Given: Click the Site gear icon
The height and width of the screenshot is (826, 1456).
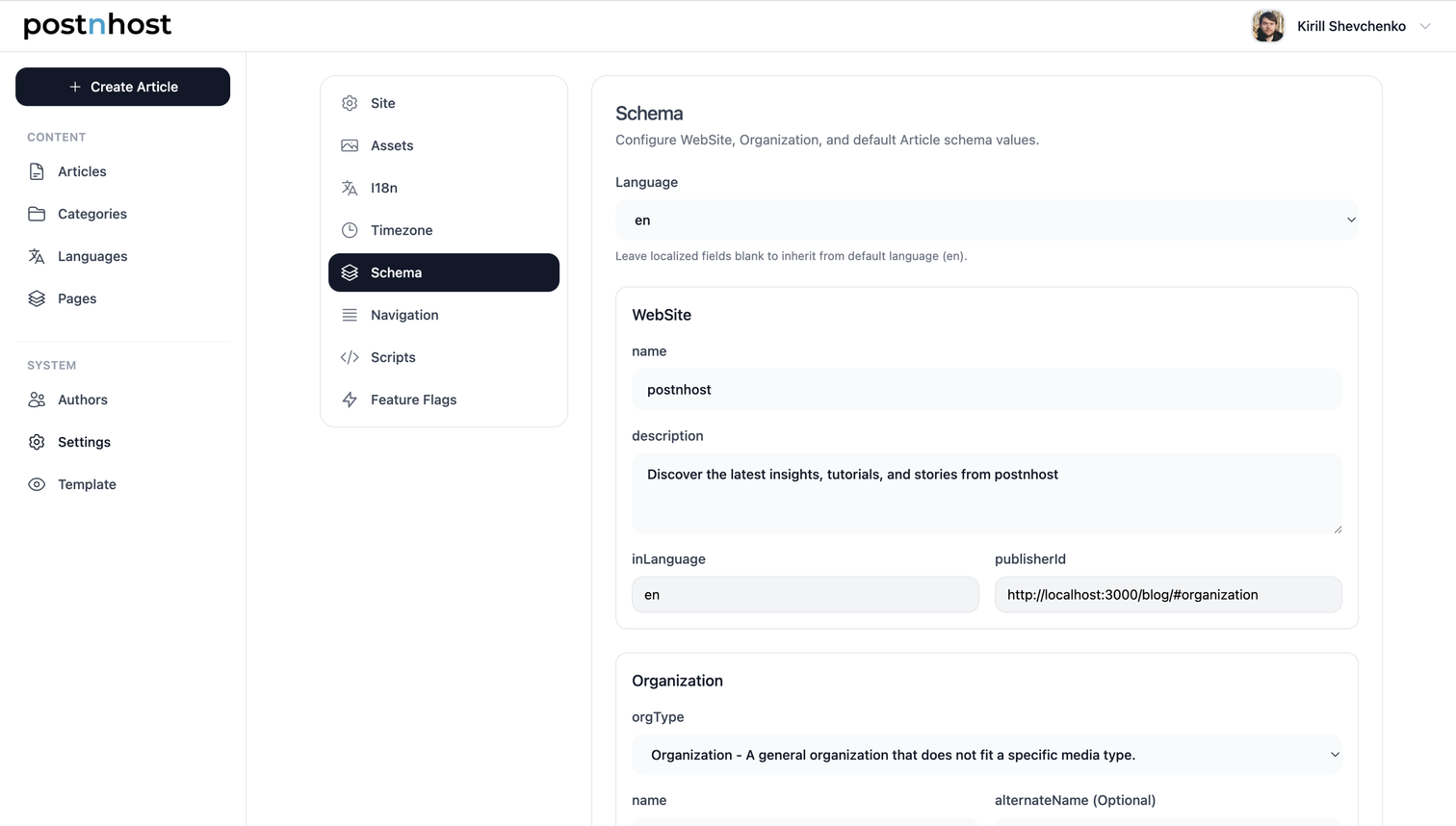Looking at the screenshot, I should point(350,103).
